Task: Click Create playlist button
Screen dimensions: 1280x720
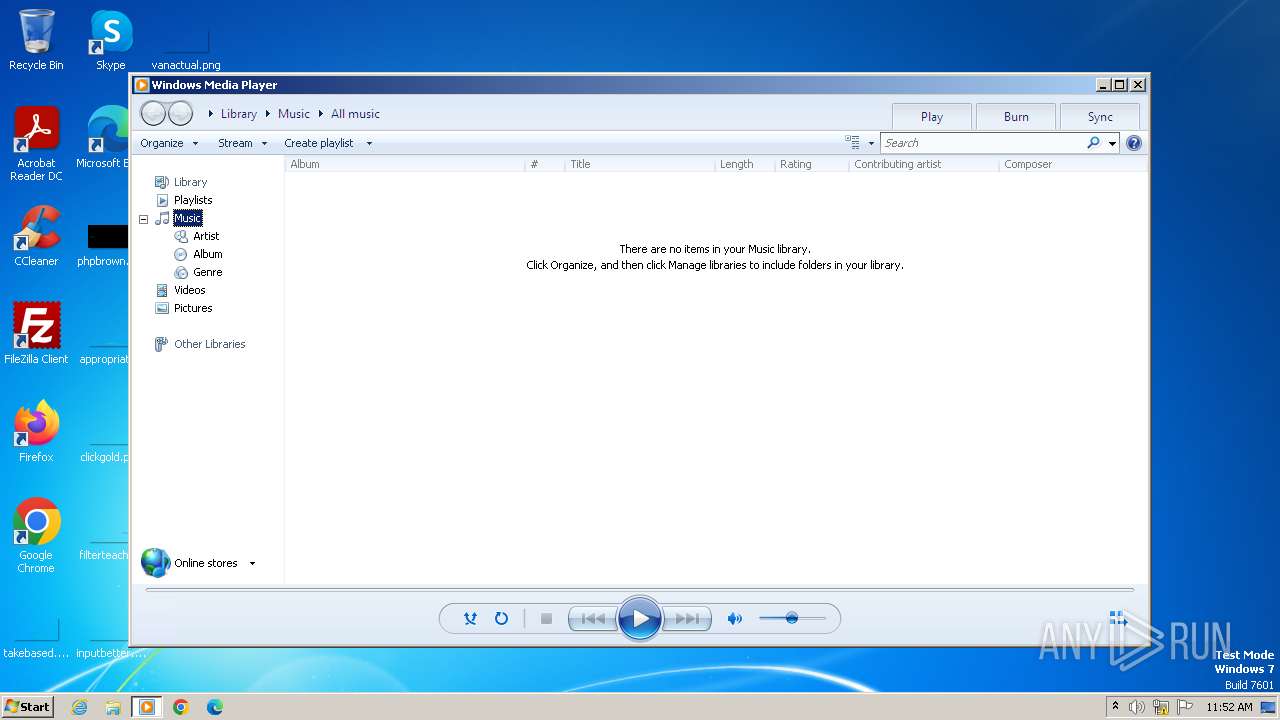Action: pyautogui.click(x=318, y=143)
